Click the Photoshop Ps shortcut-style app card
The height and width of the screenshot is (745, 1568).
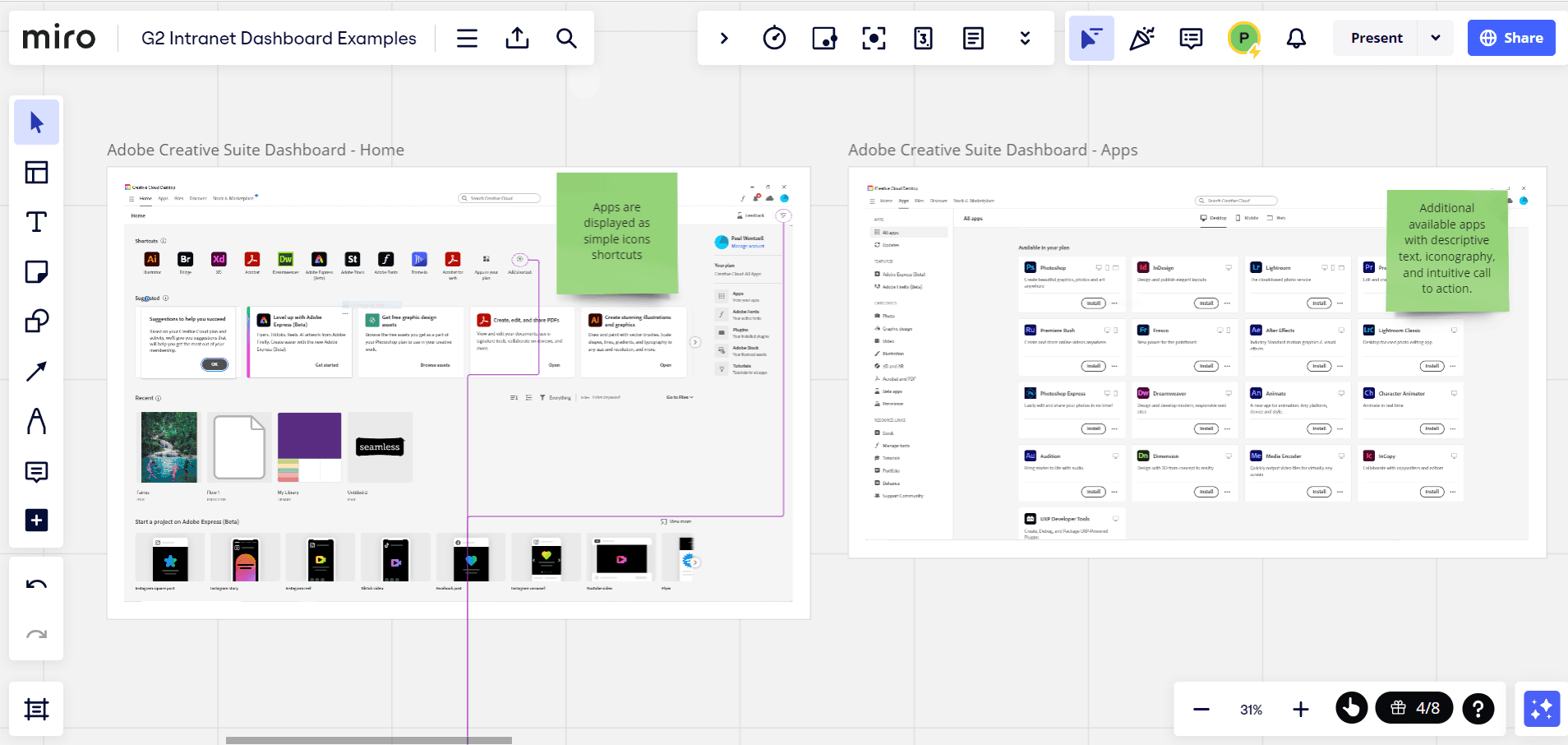pyautogui.click(x=1072, y=285)
